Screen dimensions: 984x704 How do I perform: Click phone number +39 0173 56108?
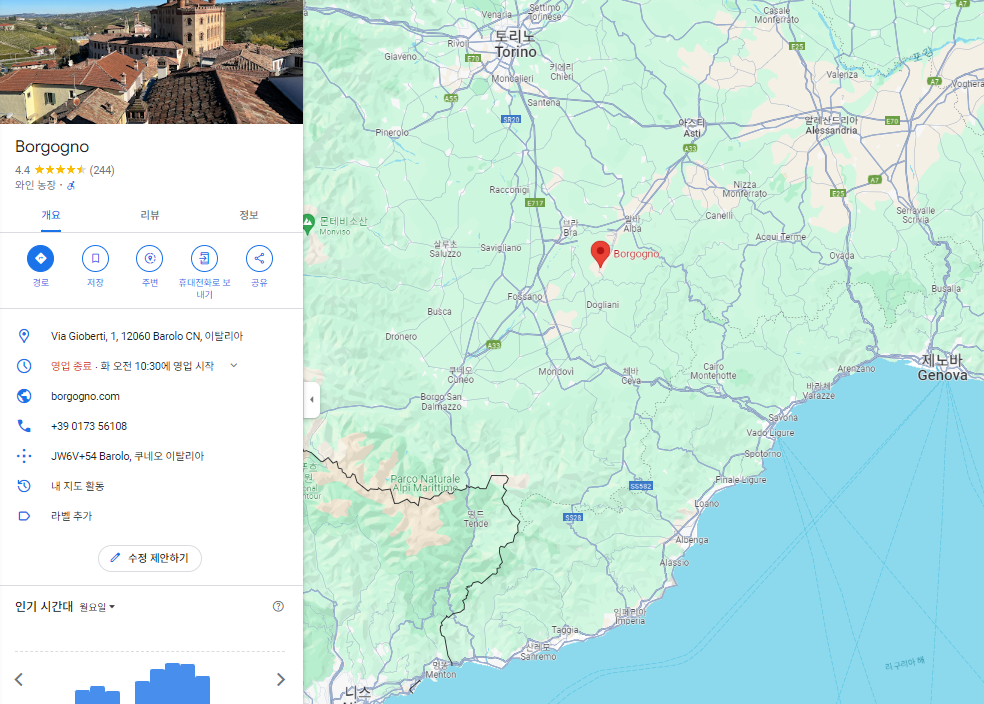pyautogui.click(x=89, y=426)
